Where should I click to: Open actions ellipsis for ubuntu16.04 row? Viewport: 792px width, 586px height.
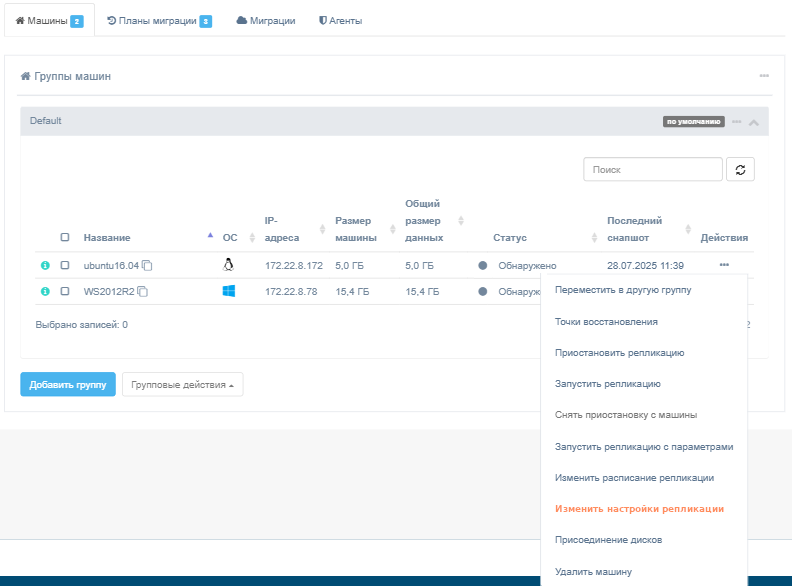point(723,265)
